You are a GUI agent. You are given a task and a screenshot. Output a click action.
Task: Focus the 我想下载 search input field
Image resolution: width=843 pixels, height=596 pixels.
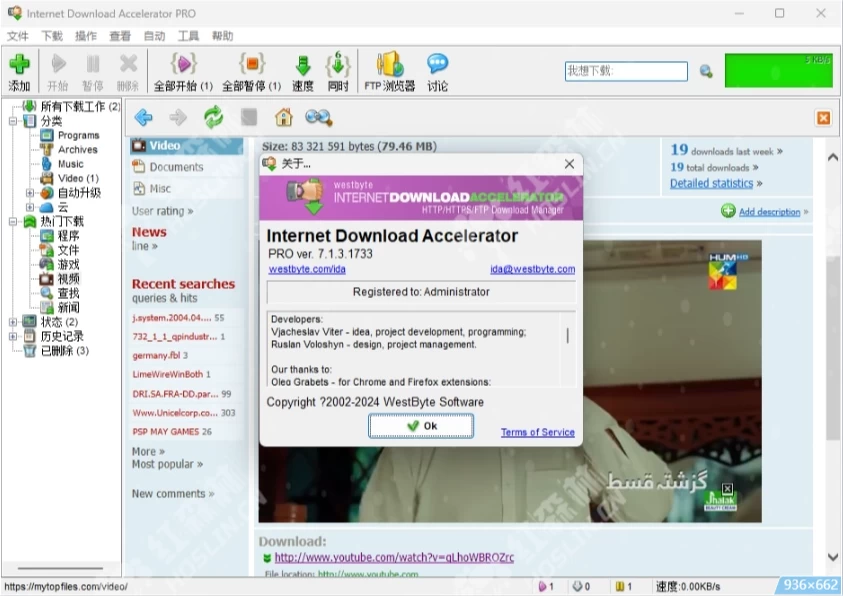coord(626,71)
